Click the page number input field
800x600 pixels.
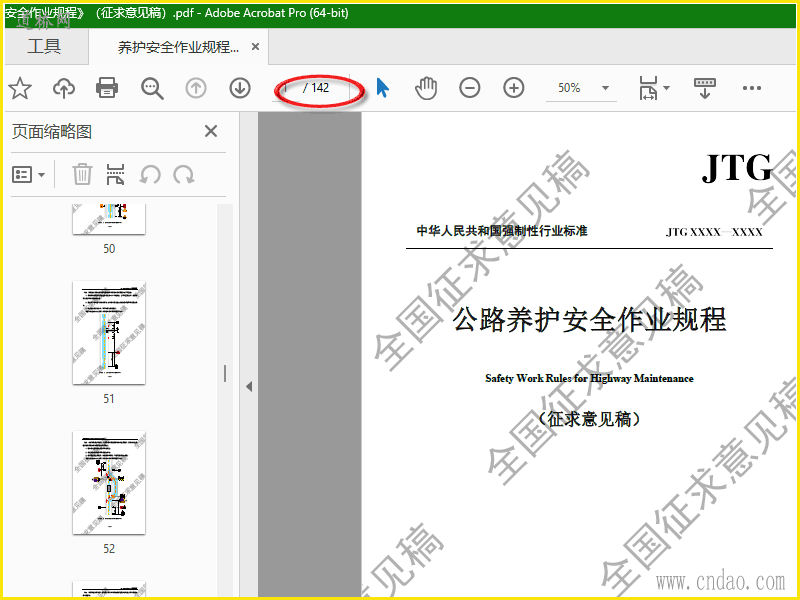tap(287, 88)
